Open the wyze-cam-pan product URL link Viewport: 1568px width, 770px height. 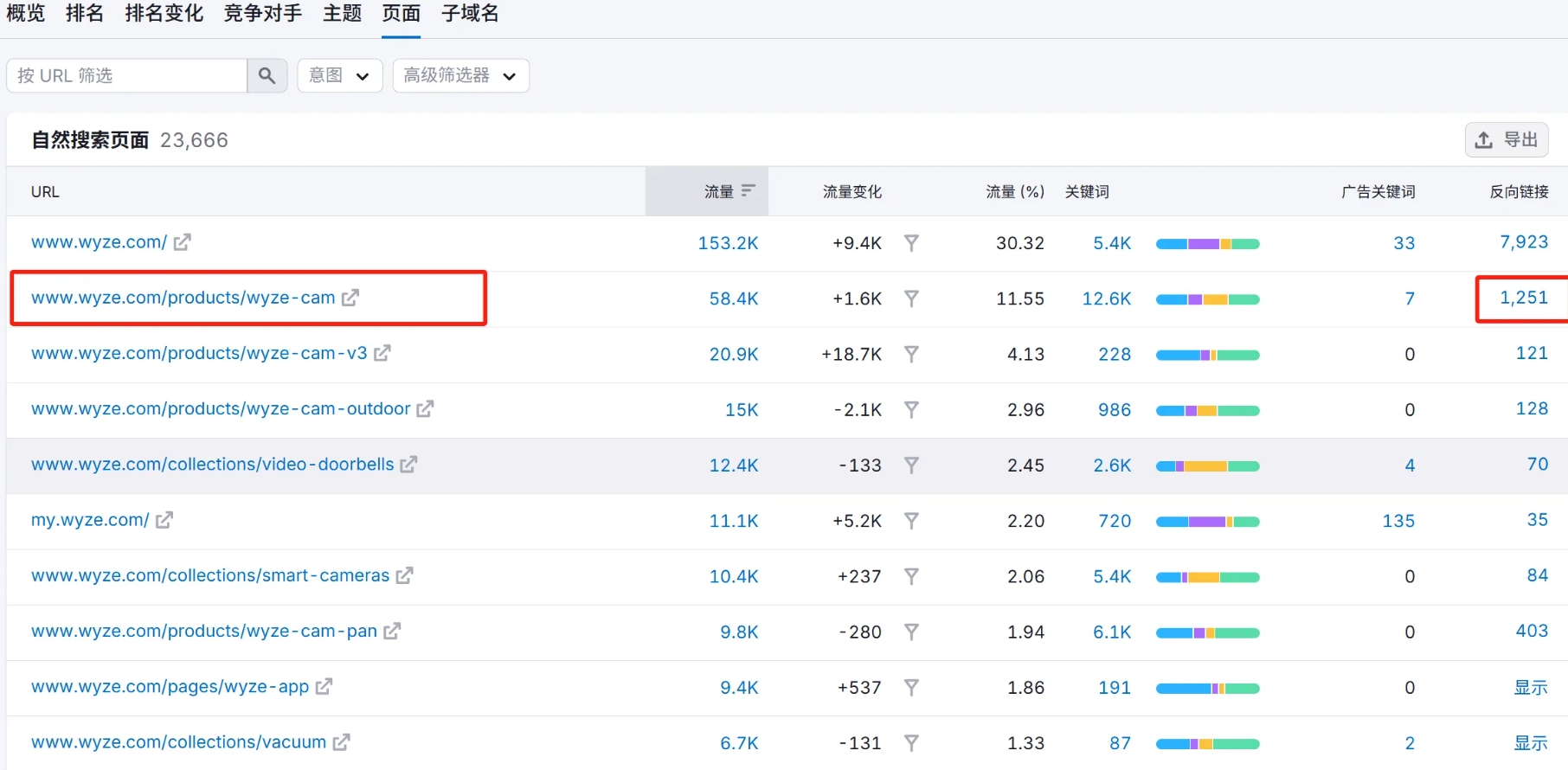pyautogui.click(x=204, y=632)
